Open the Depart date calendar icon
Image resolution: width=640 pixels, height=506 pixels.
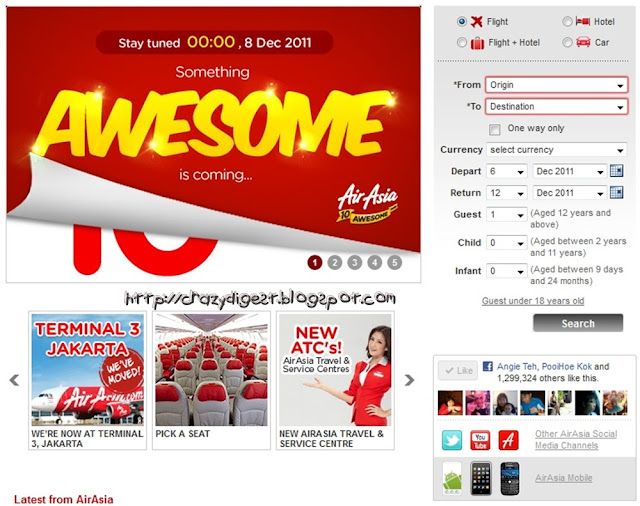pyautogui.click(x=616, y=171)
